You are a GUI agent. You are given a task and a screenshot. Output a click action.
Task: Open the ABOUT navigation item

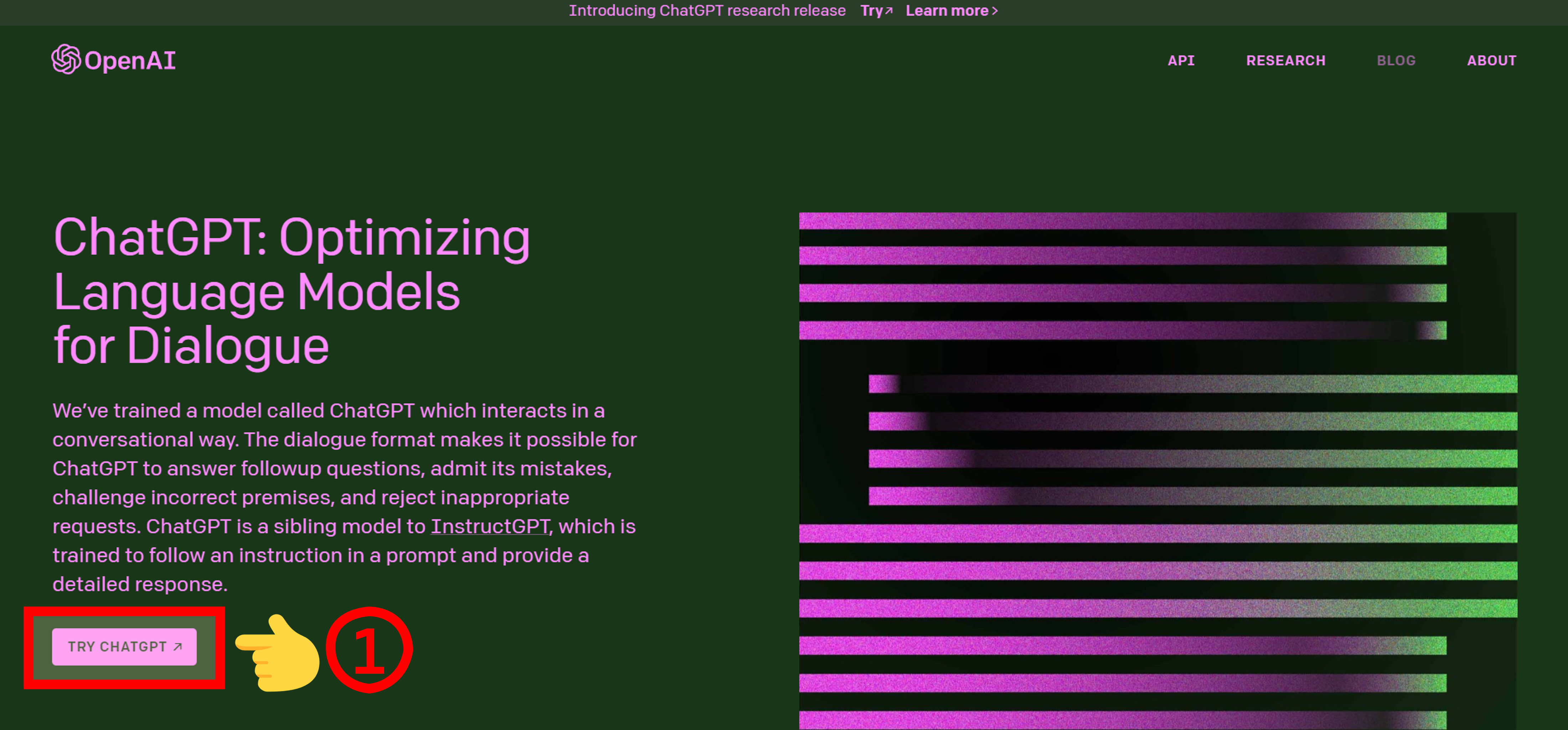pyautogui.click(x=1491, y=61)
